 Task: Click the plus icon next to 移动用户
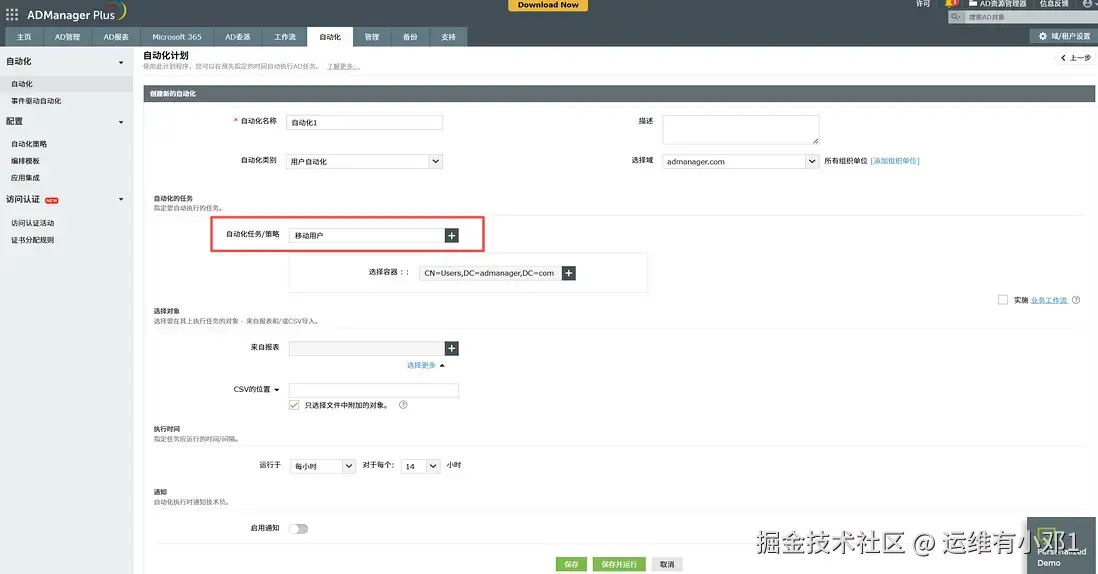pos(452,235)
